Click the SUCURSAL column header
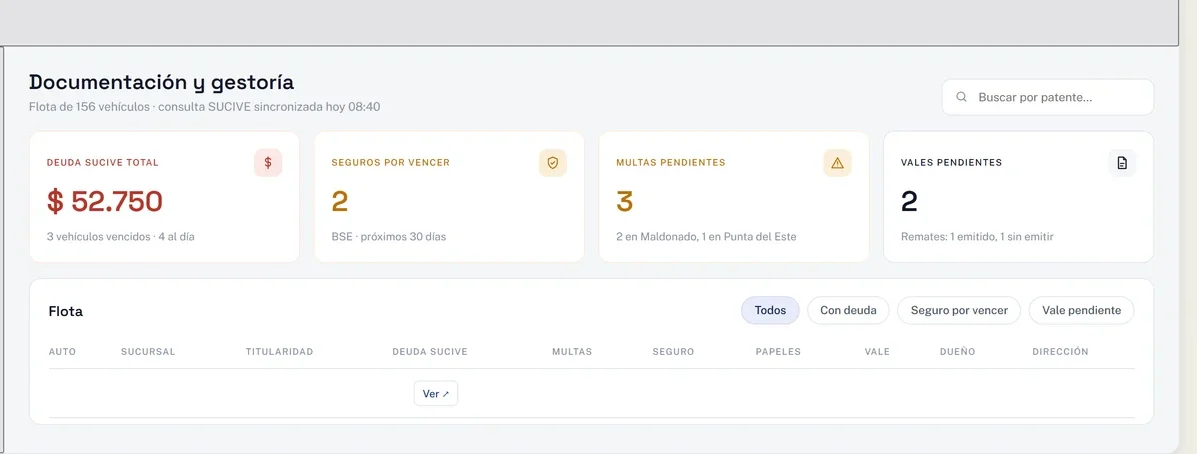Viewport: 1197px width, 454px height. click(x=148, y=352)
